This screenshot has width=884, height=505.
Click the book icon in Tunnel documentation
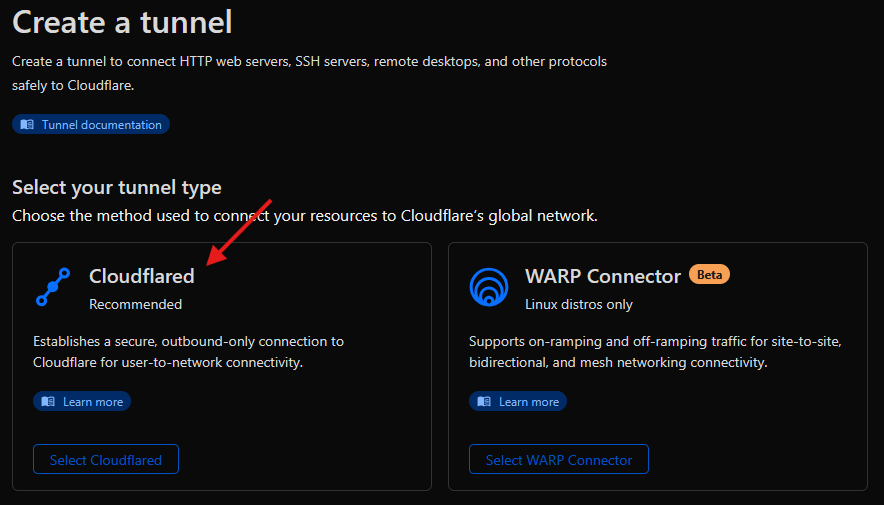click(27, 125)
